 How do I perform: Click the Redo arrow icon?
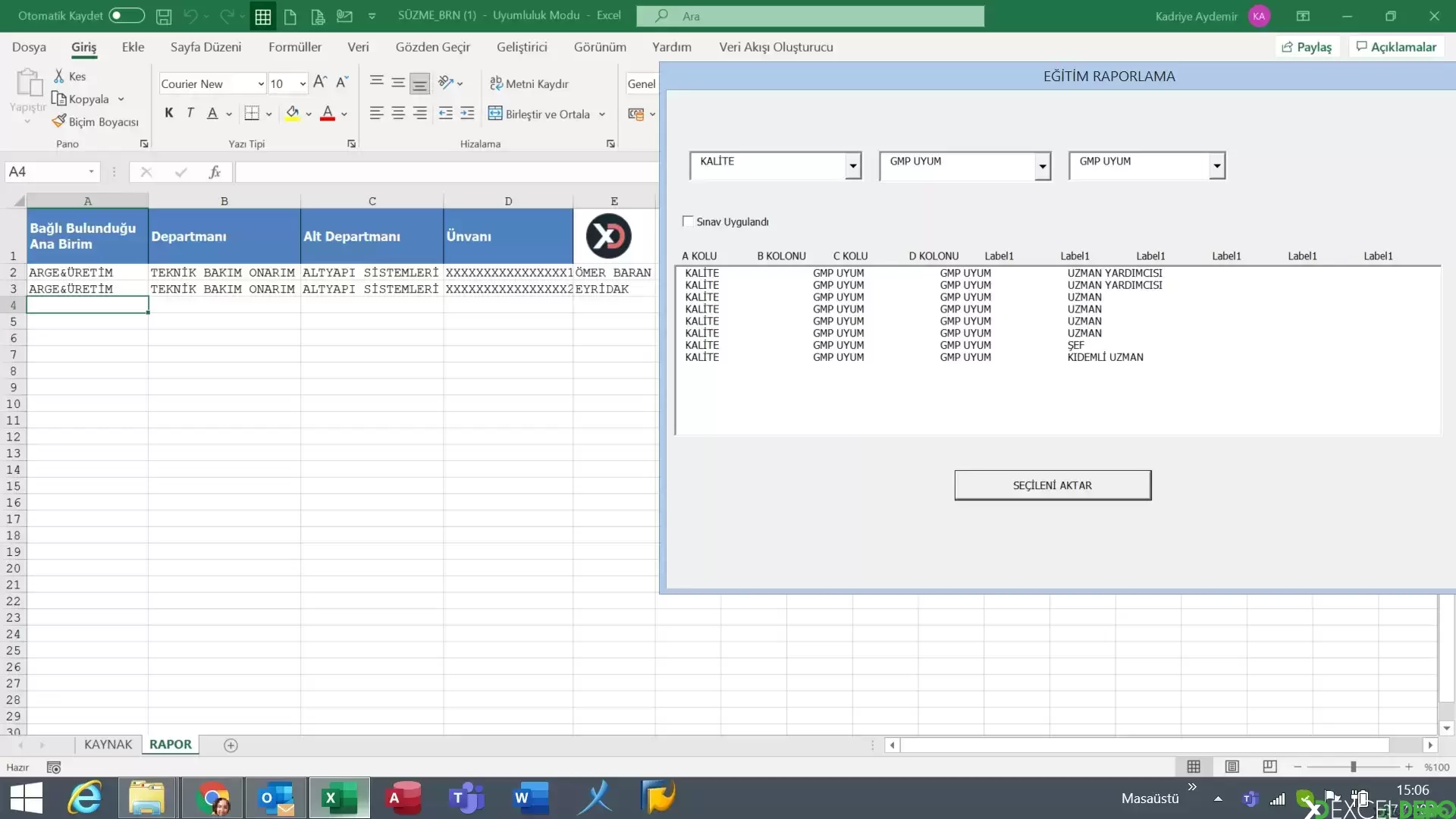(227, 16)
